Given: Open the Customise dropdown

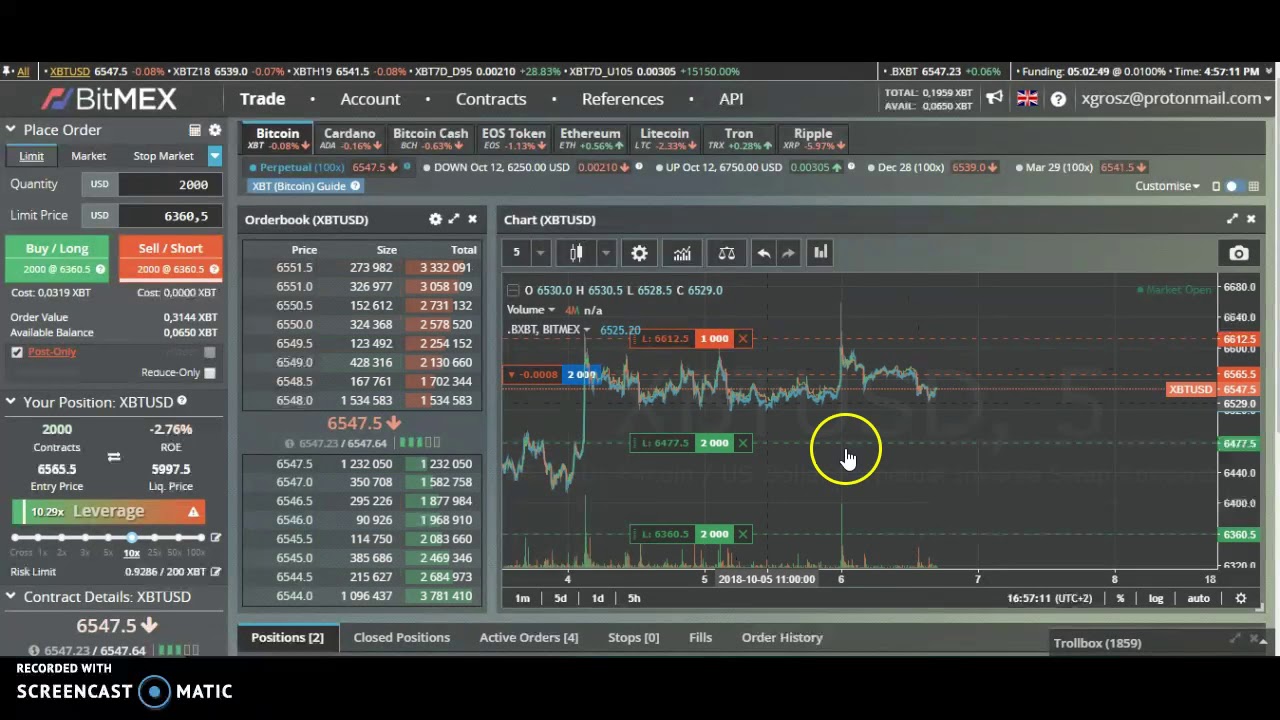Looking at the screenshot, I should 1167,186.
